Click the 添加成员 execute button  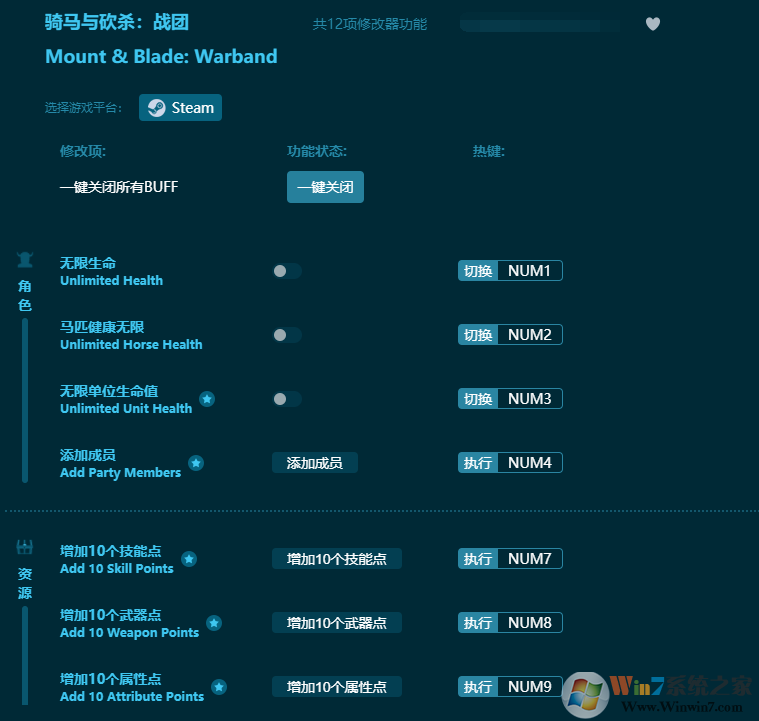click(315, 462)
